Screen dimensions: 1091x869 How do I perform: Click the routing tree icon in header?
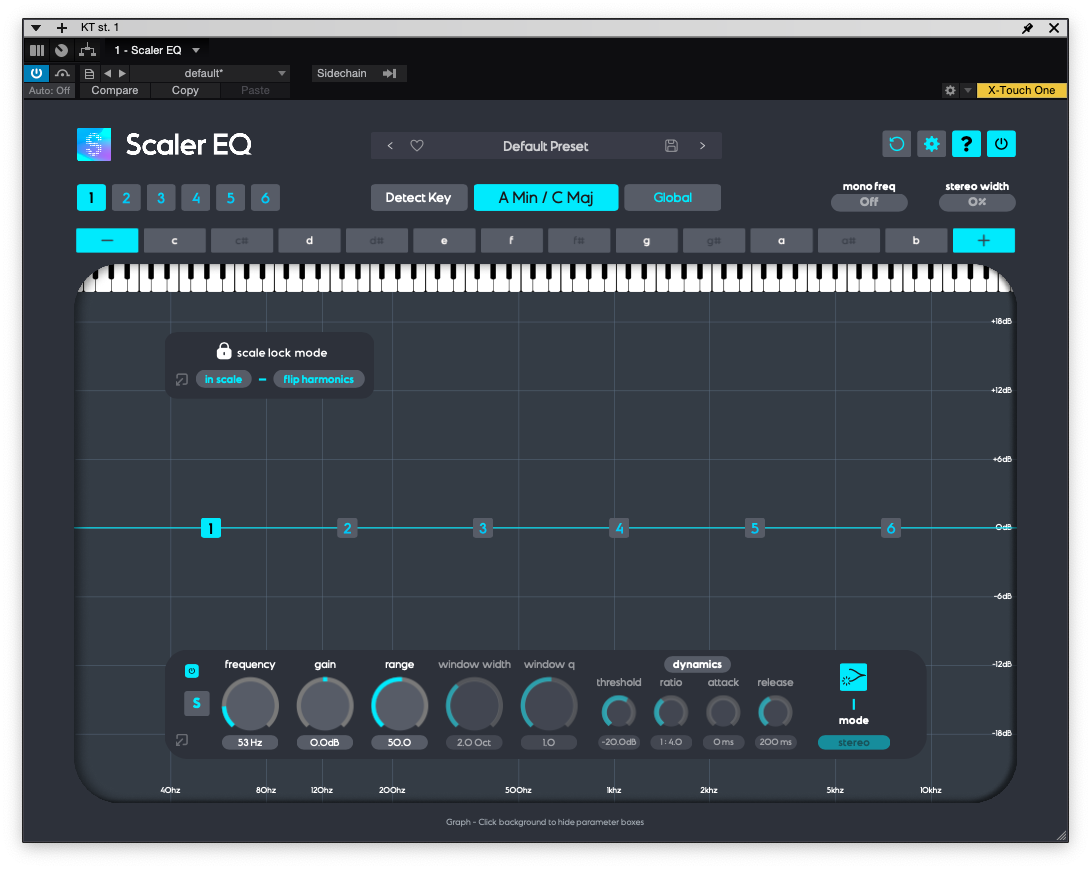click(x=88, y=50)
